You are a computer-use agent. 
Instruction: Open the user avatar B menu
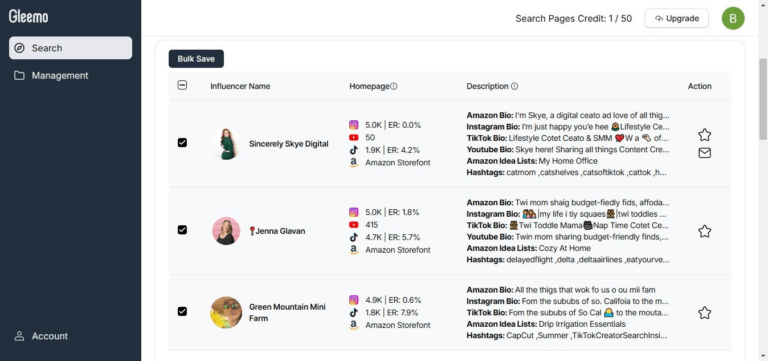tap(733, 19)
